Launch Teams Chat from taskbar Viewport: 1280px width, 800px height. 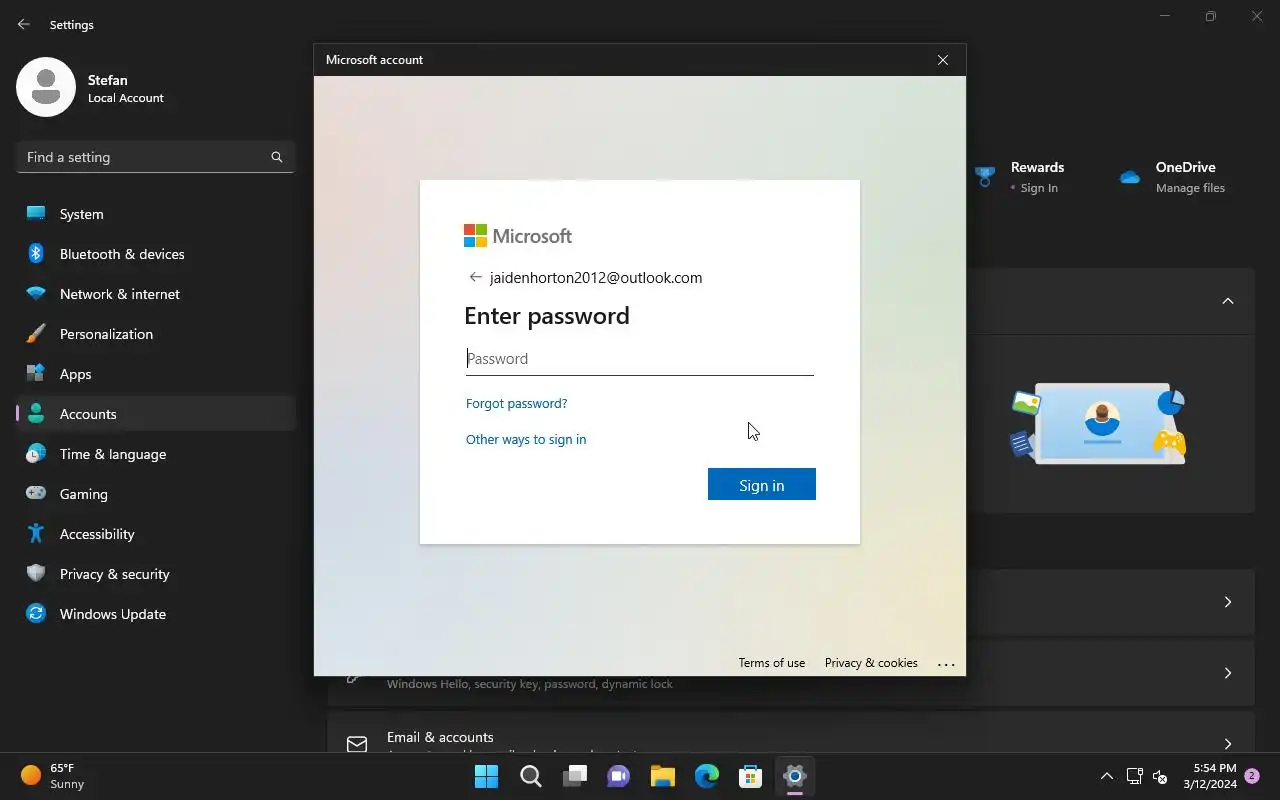618,776
